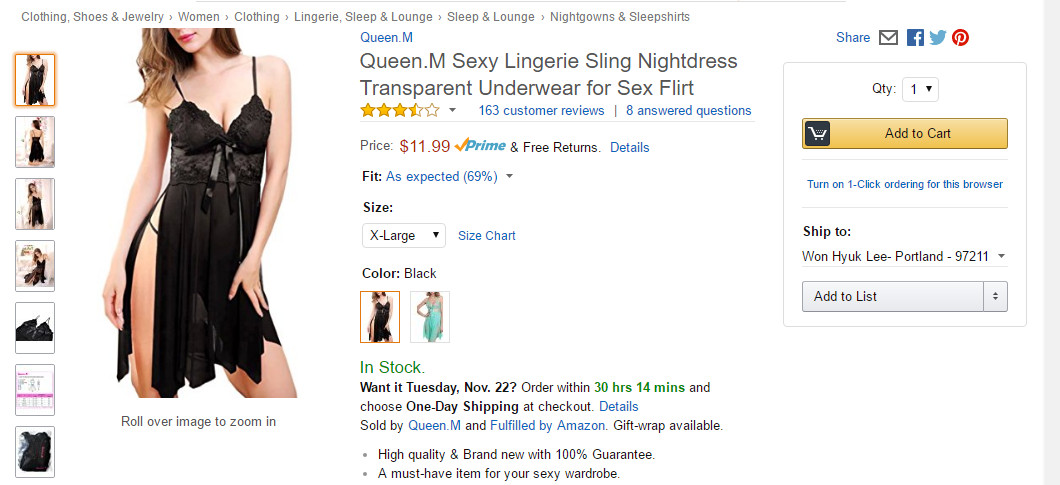Open the Qty quantity dropdown

pos(920,89)
